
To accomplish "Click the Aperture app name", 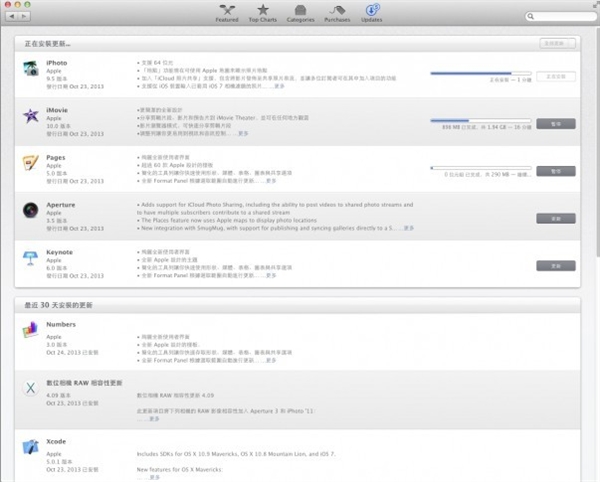I will [61, 205].
